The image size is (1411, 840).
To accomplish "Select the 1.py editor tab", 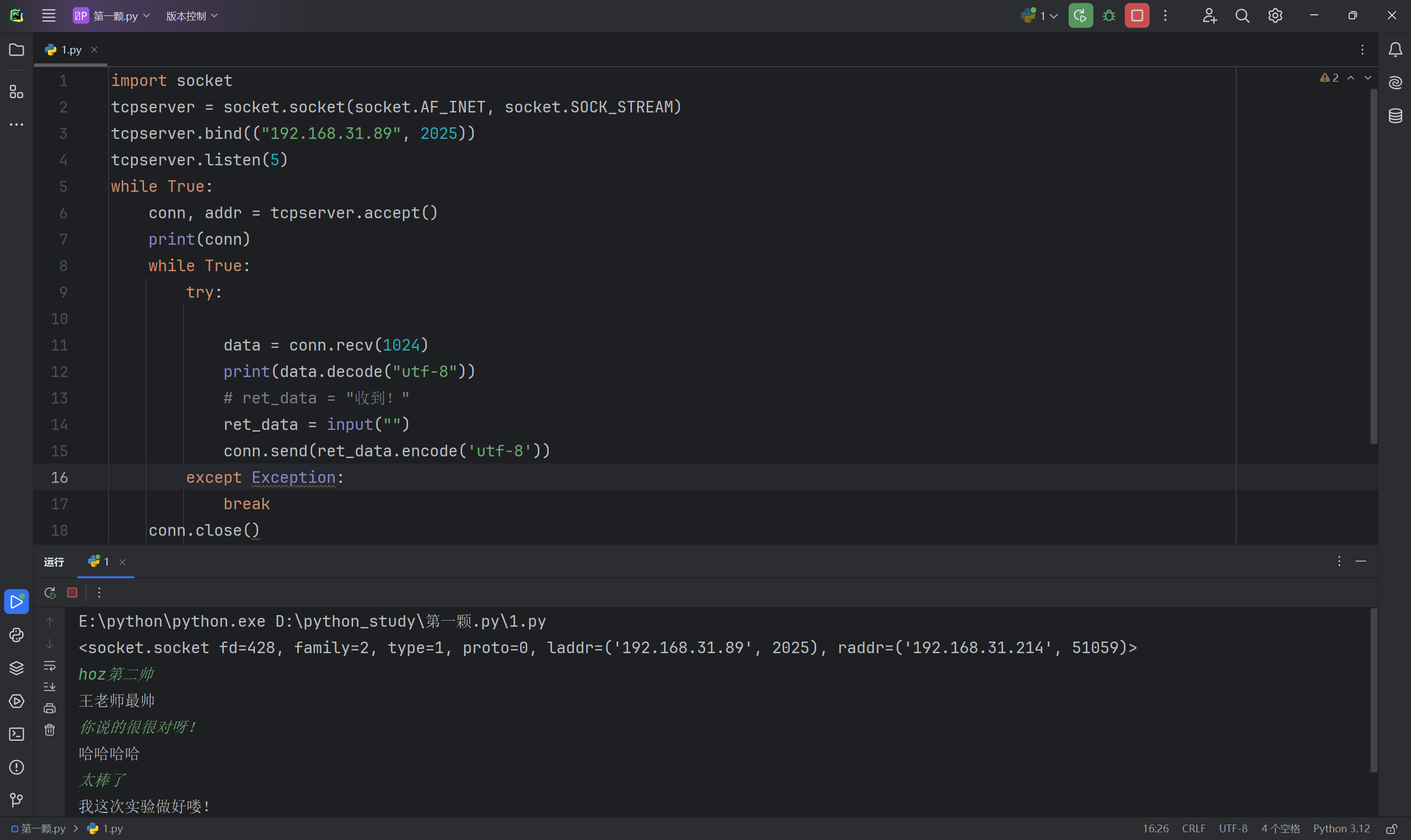I will pyautogui.click(x=71, y=50).
